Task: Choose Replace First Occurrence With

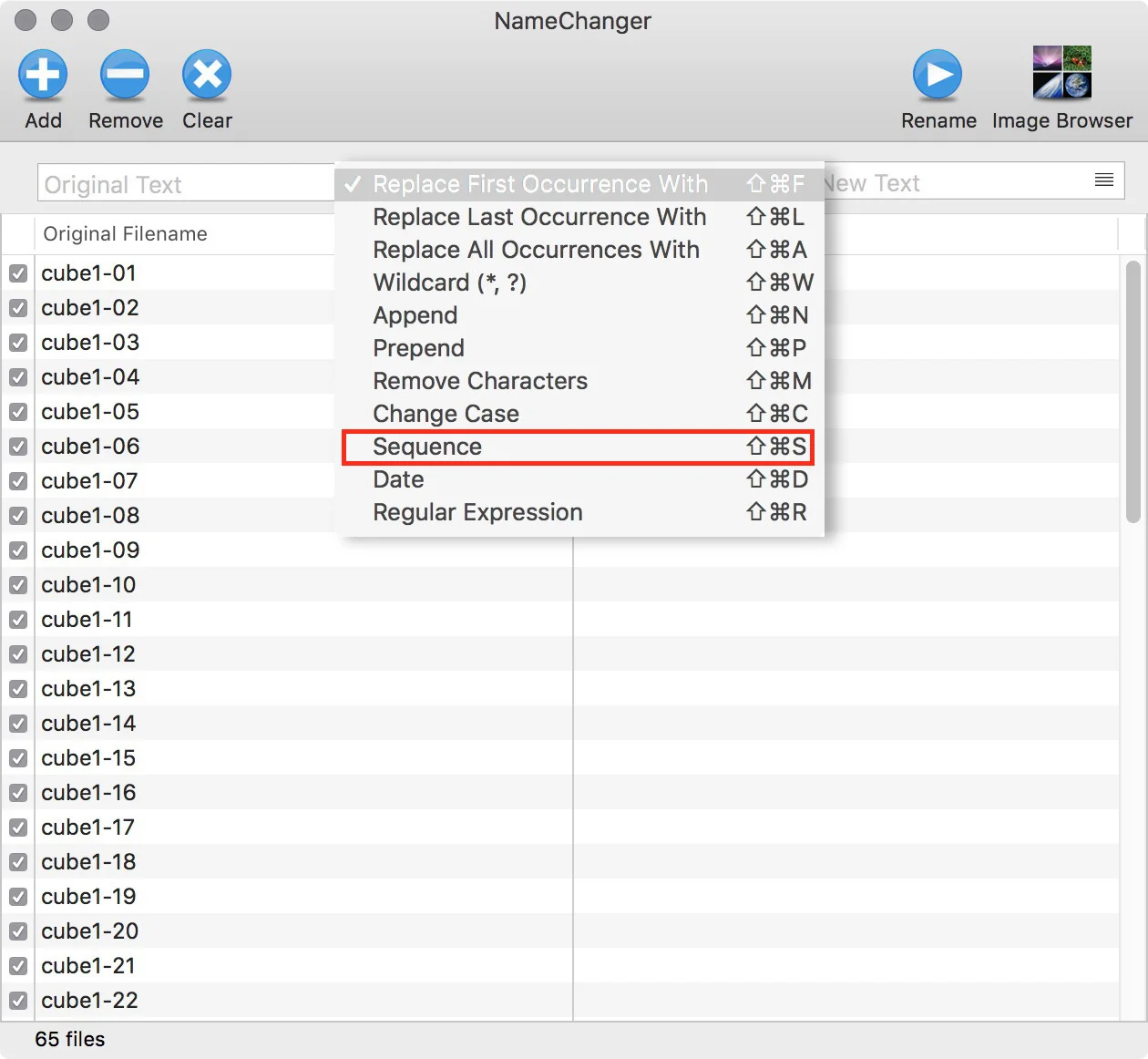Action: pos(579,184)
